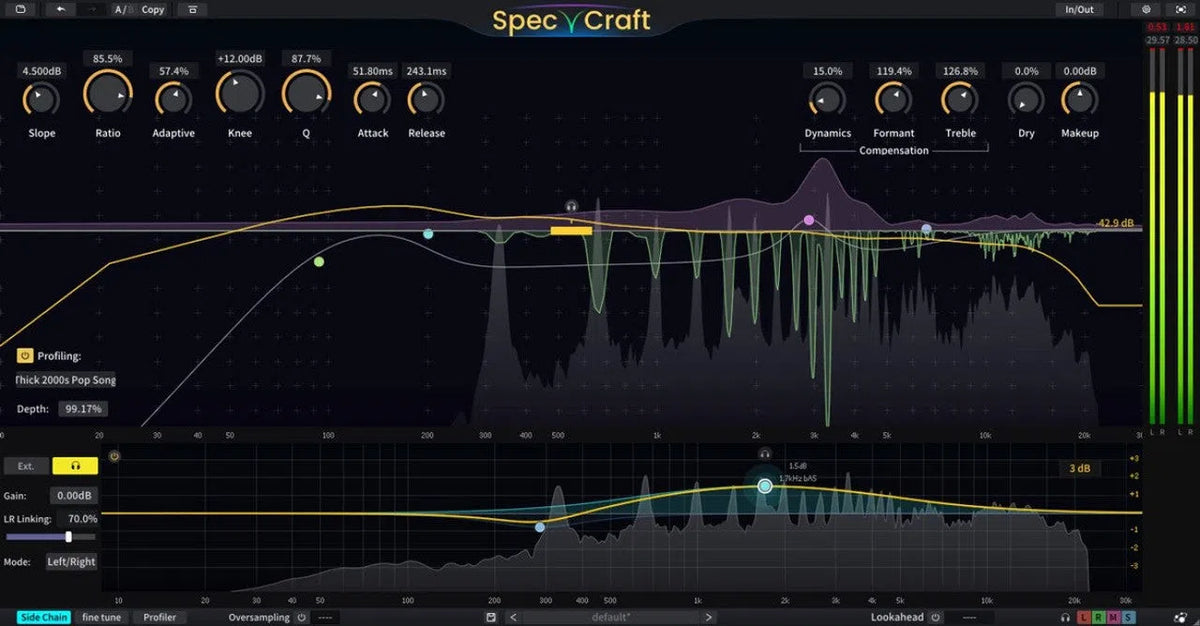The width and height of the screenshot is (1200, 626).
Task: Open the Thick 2000s Pop Song profile dropdown
Action: (x=65, y=380)
